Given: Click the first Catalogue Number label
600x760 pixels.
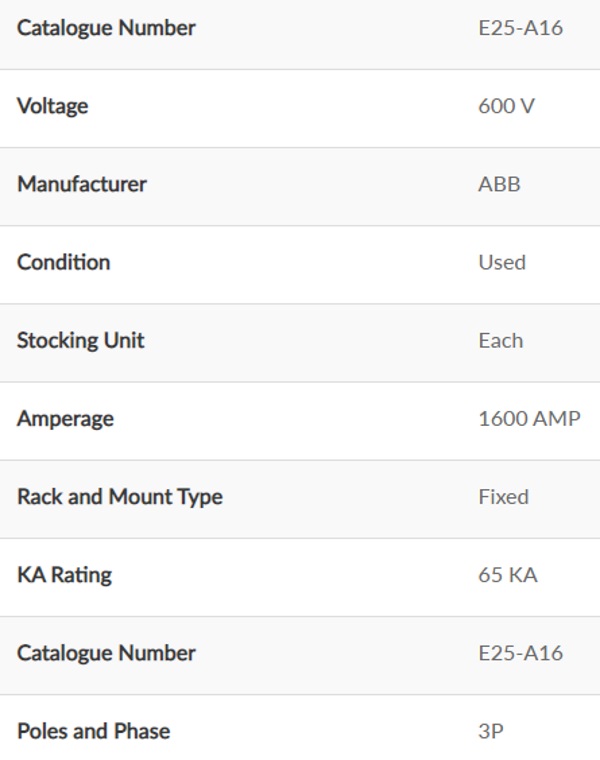Looking at the screenshot, I should [106, 28].
